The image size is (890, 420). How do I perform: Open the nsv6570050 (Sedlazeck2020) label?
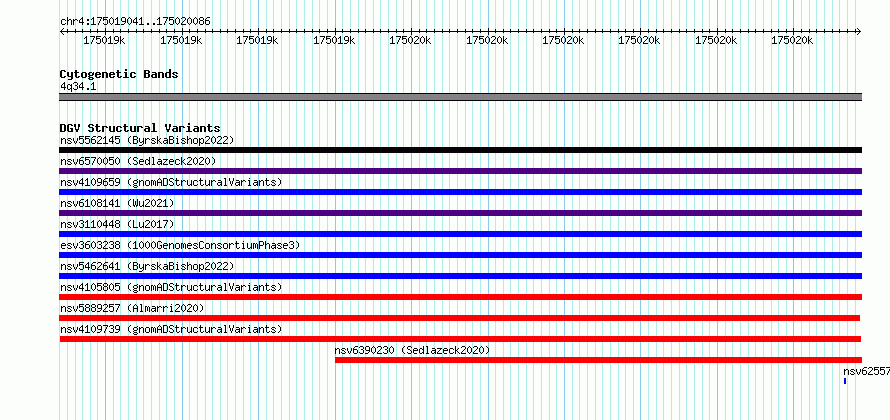tap(138, 161)
